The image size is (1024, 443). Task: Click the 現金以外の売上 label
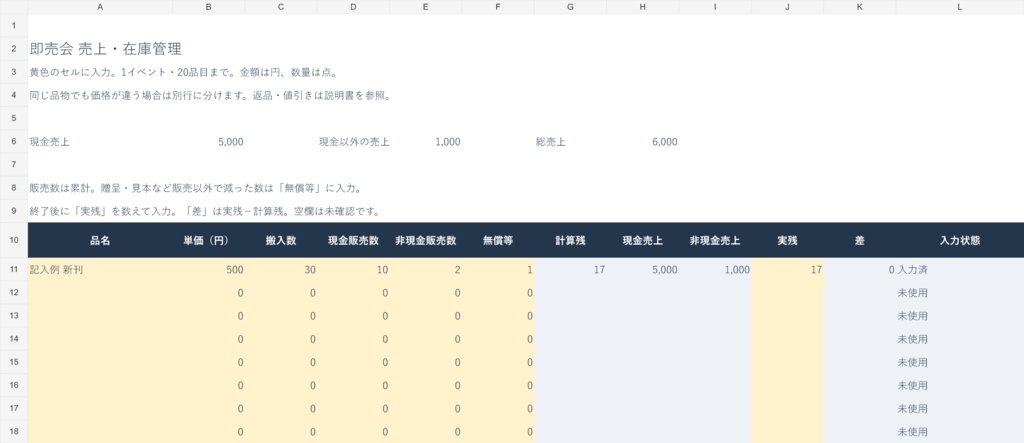pyautogui.click(x=354, y=142)
